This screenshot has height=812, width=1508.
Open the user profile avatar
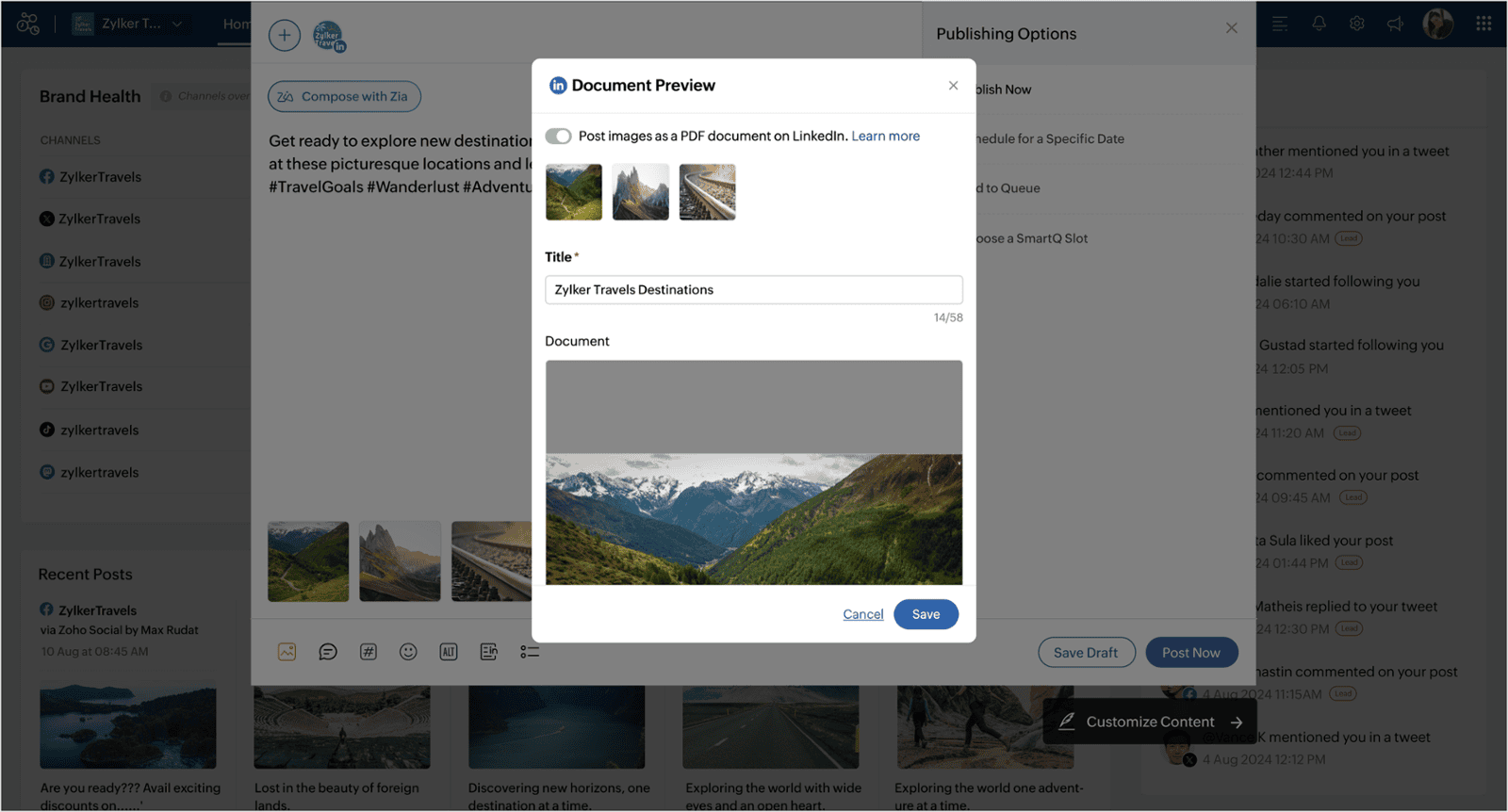click(x=1437, y=24)
